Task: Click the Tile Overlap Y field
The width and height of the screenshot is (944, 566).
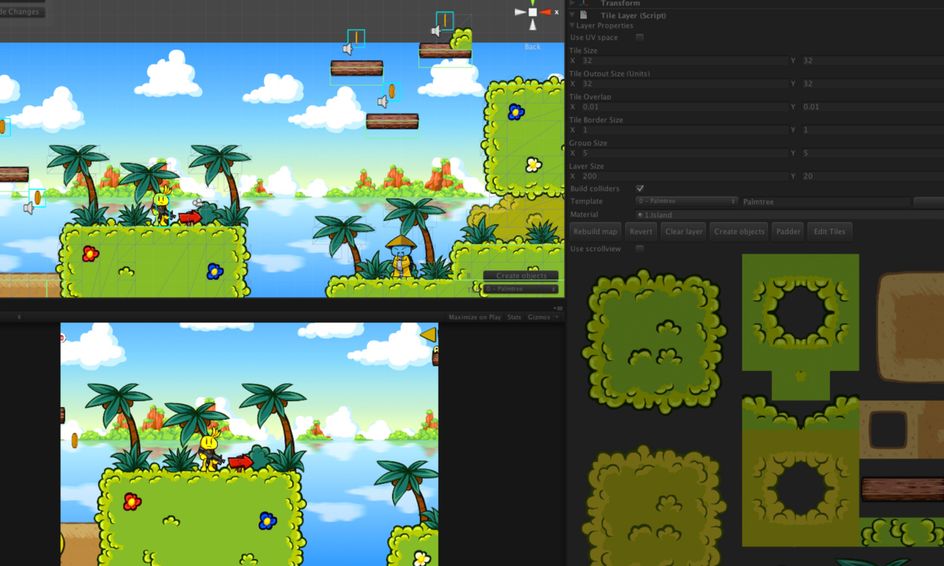Action: click(872, 107)
